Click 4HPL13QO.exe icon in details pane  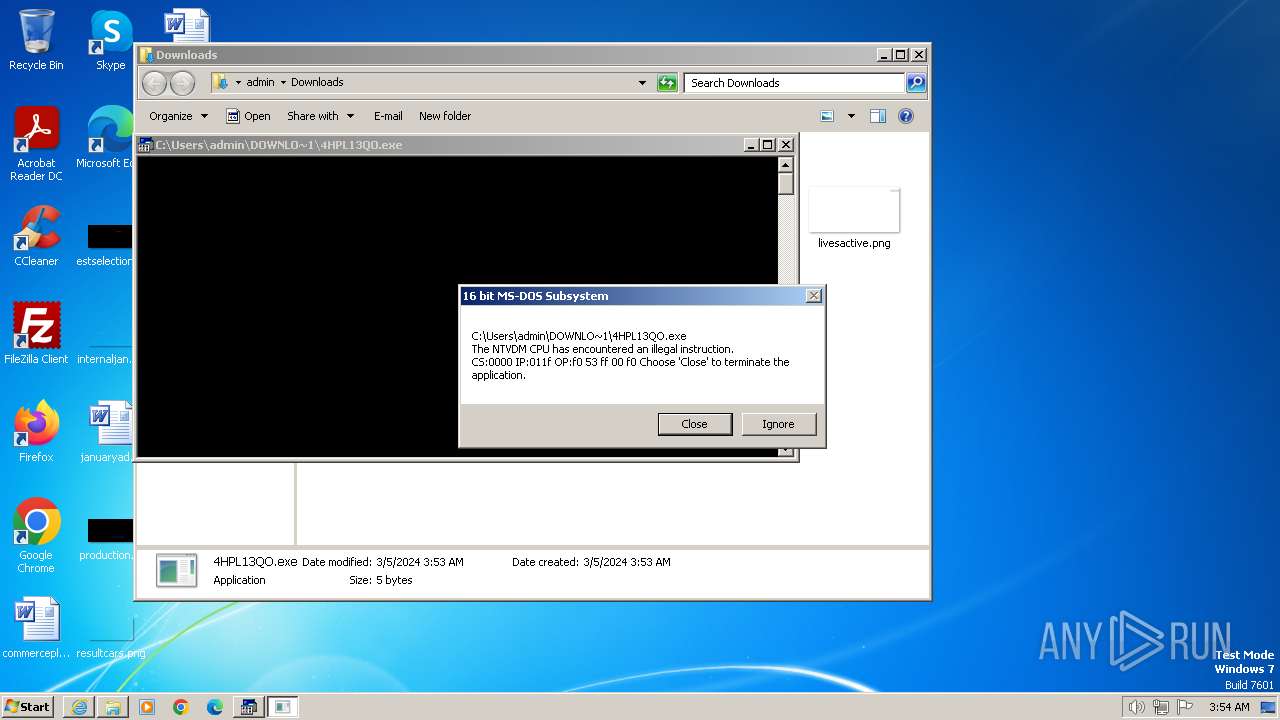click(x=176, y=570)
